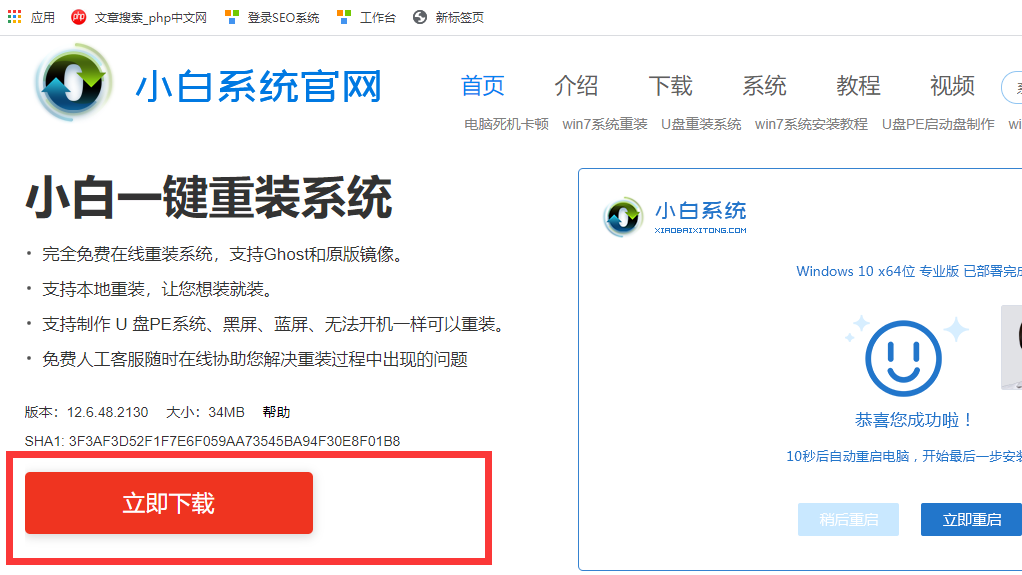
Task: Click the SHA1 hash text line
Action: pyautogui.click(x=212, y=441)
